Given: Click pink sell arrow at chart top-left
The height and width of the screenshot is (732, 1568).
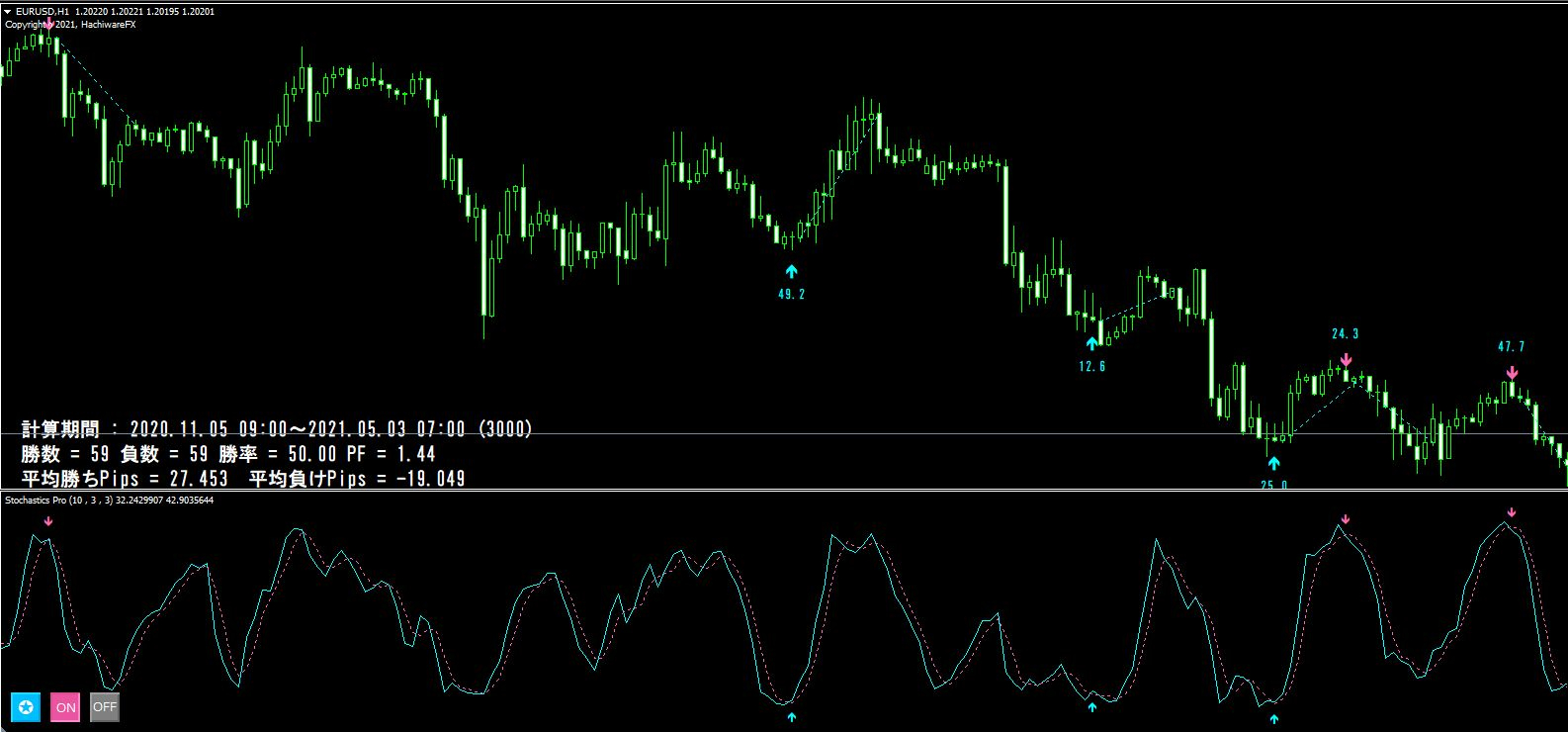Looking at the screenshot, I should [x=48, y=22].
